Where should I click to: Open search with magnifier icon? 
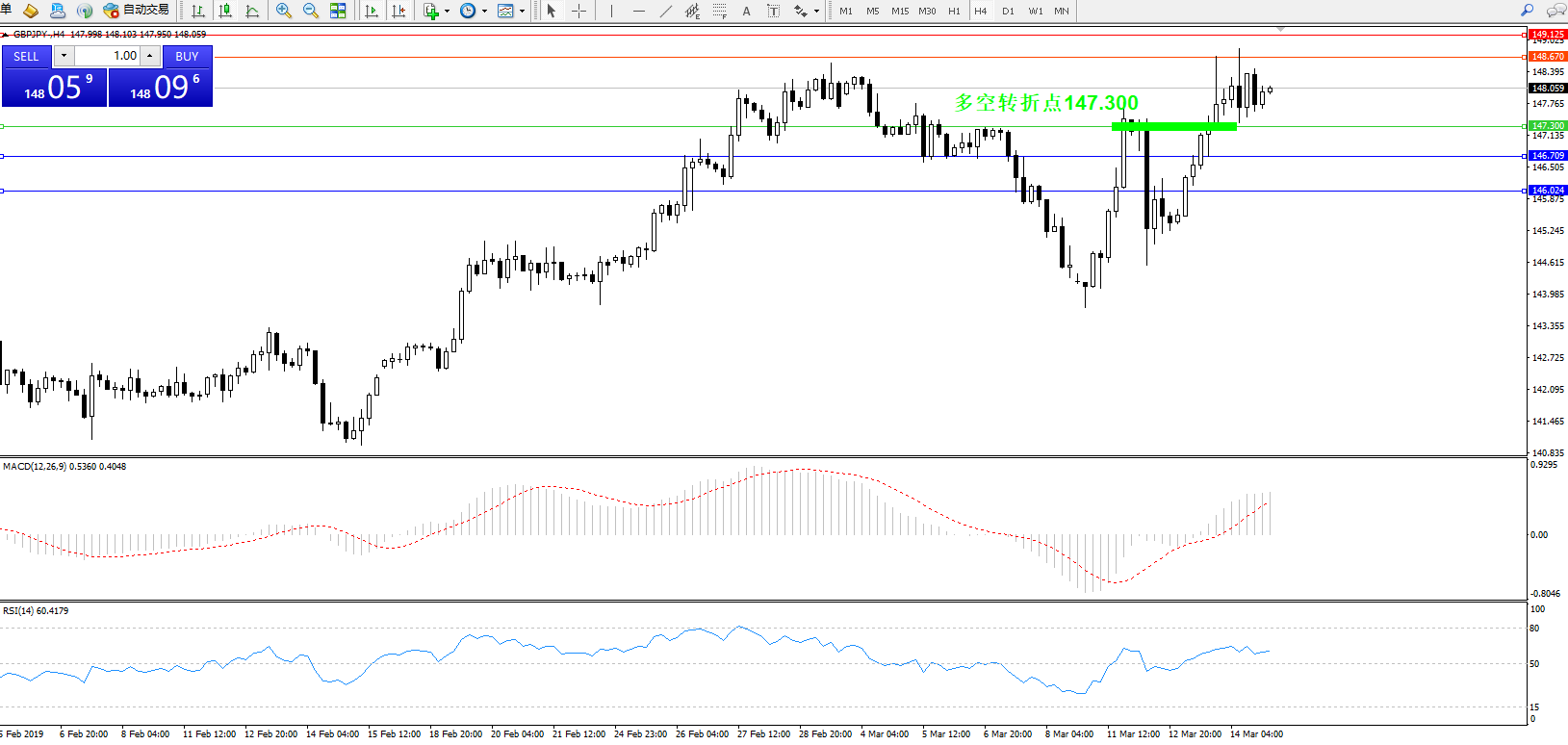pyautogui.click(x=1527, y=11)
